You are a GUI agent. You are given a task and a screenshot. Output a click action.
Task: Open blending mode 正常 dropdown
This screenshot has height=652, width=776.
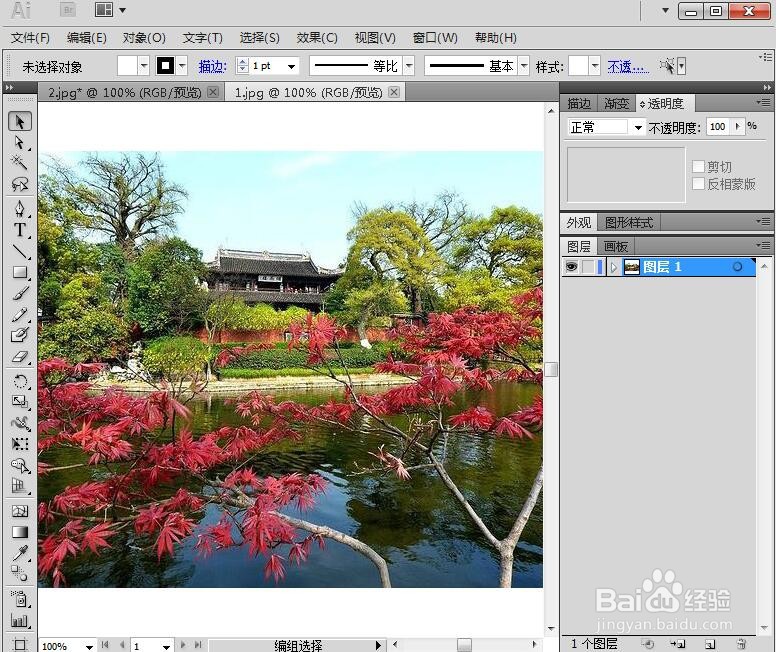point(638,128)
